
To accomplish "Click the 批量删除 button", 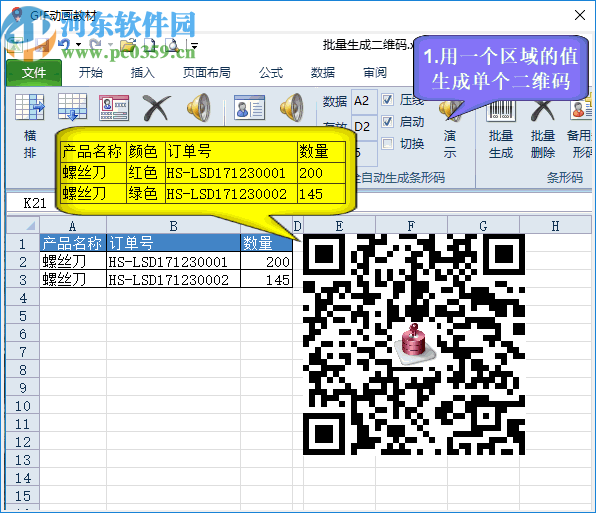I will 543,129.
